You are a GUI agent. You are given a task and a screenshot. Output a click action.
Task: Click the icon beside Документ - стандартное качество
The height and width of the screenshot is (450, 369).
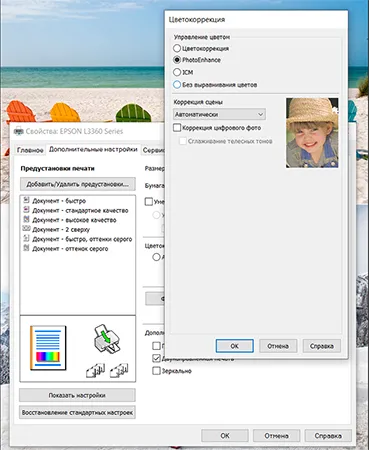pos(26,210)
